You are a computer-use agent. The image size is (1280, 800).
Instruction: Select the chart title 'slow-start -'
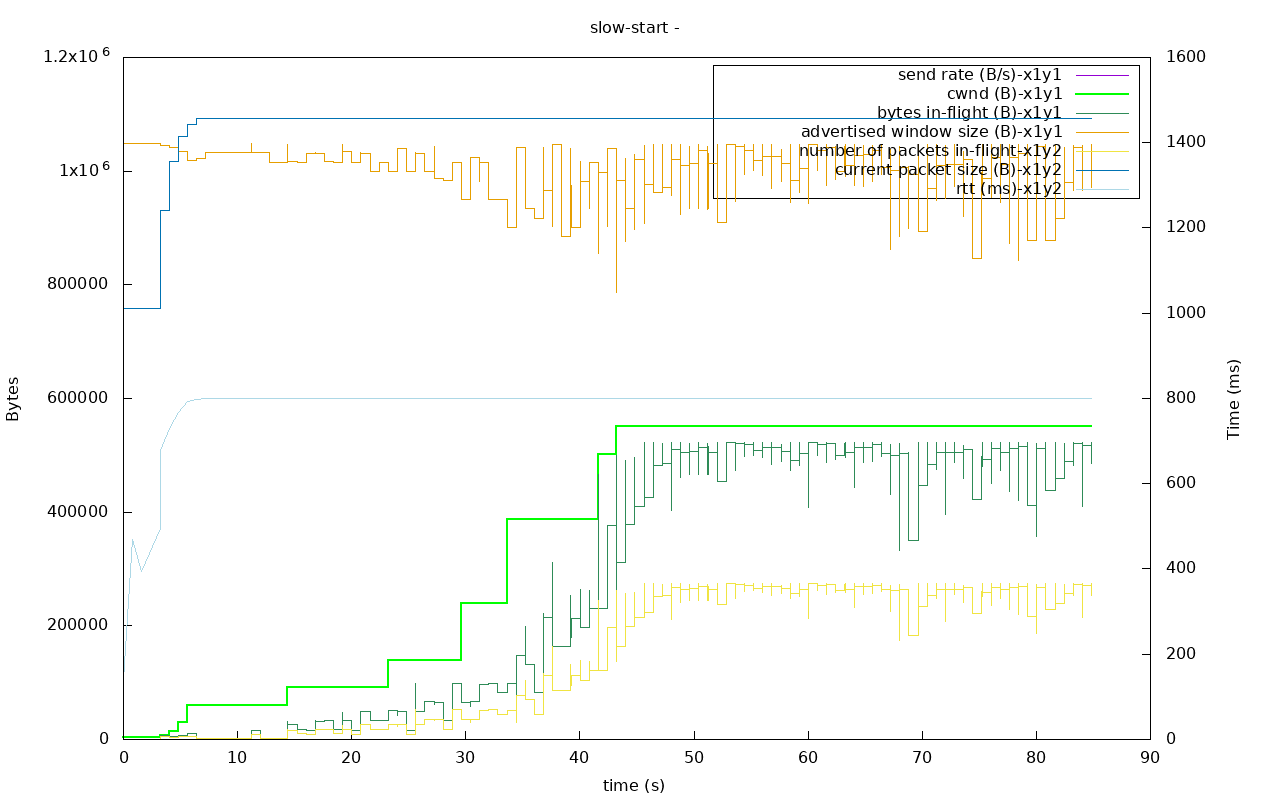(635, 27)
